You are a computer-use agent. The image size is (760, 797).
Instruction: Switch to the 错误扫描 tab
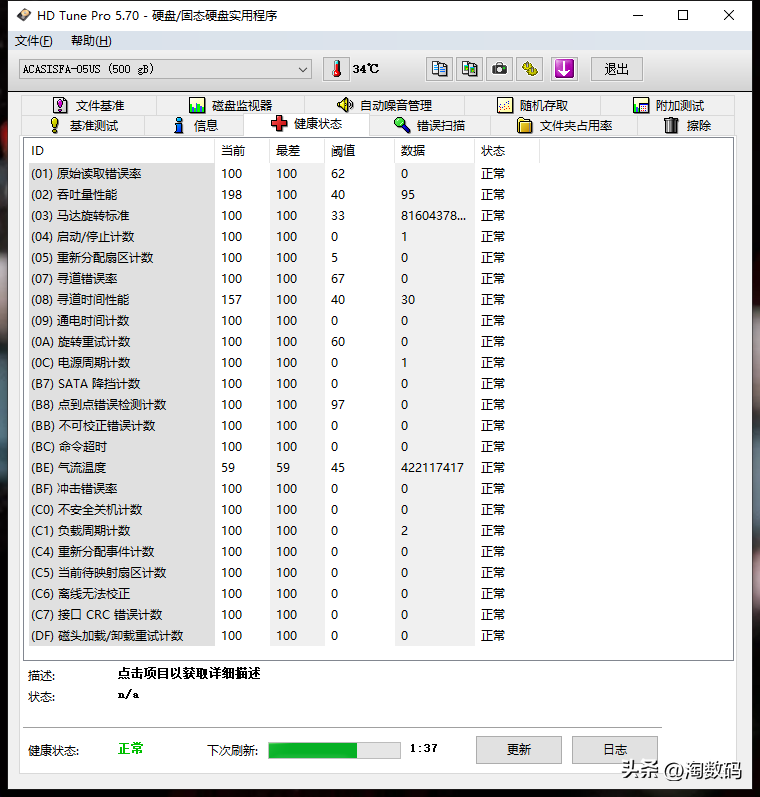(x=430, y=125)
